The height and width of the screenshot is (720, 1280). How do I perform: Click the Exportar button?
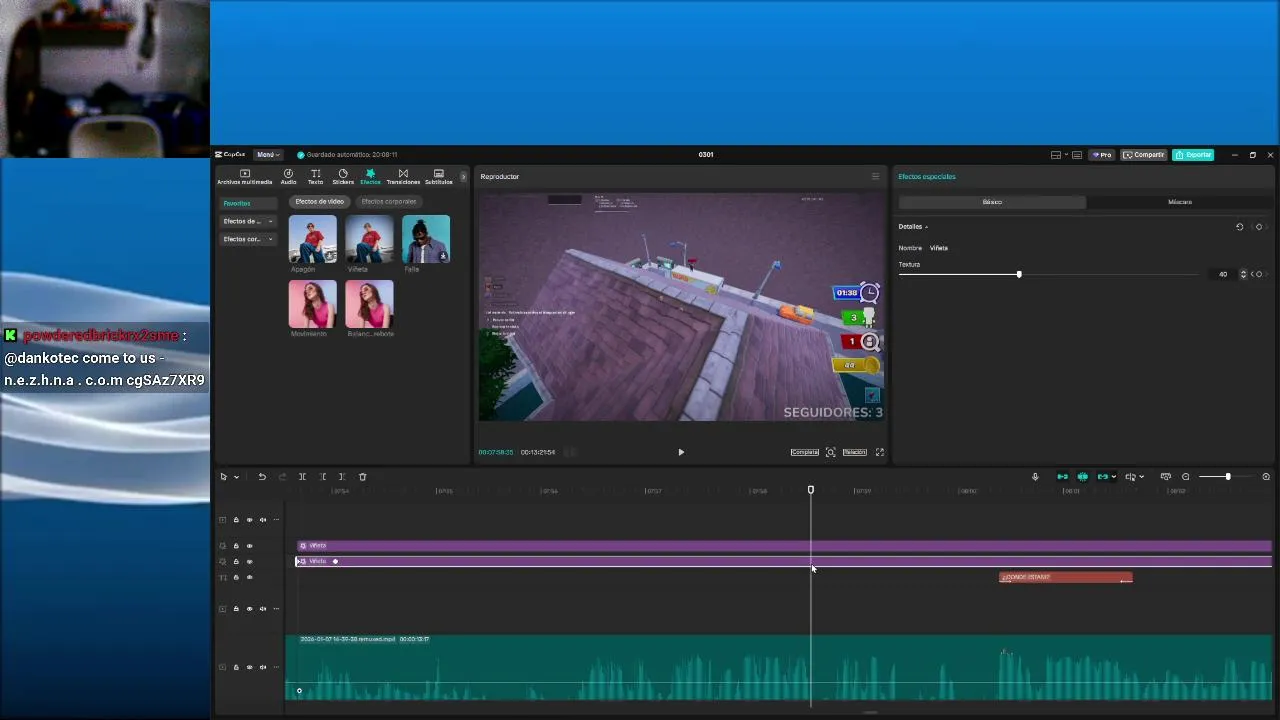click(1194, 155)
